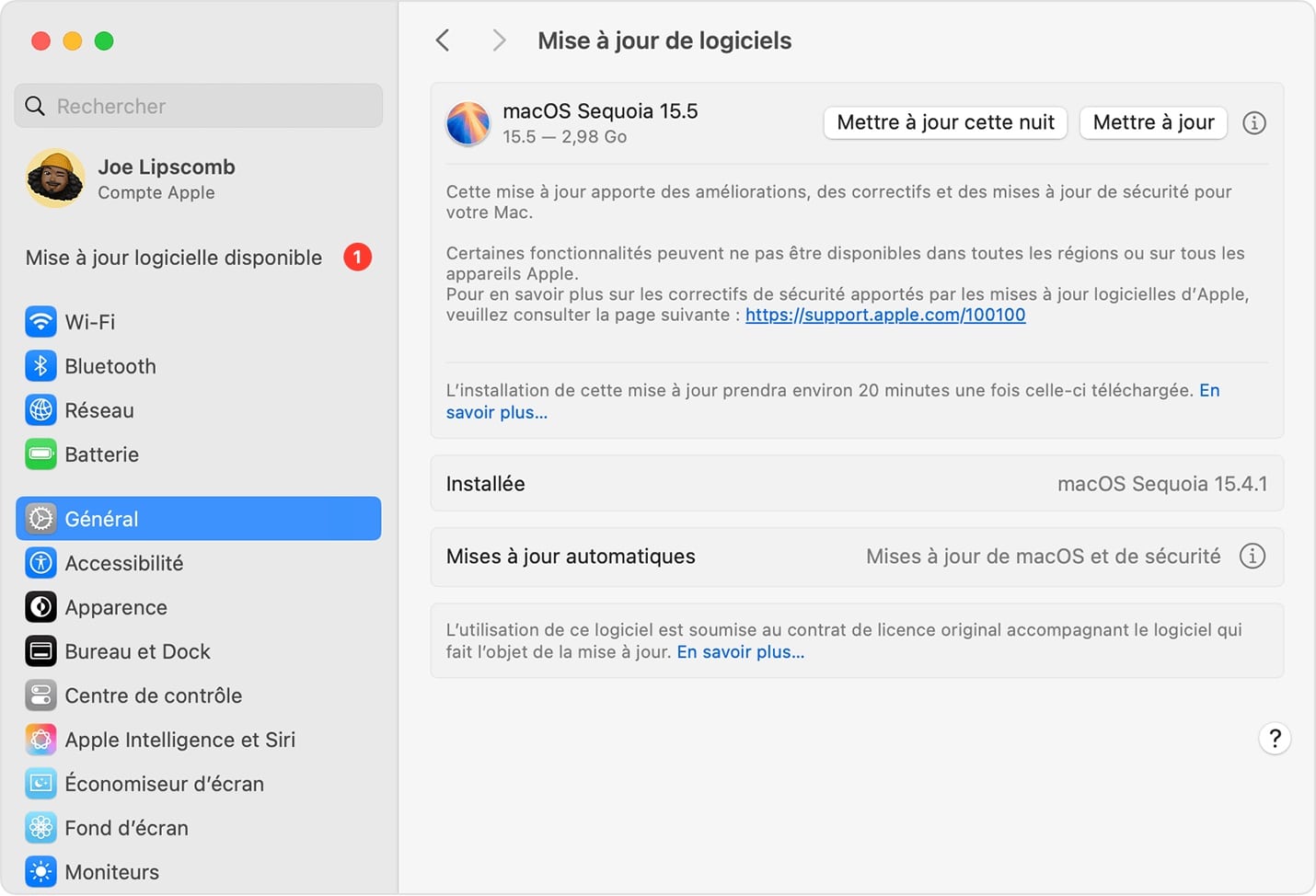Click the 15.5 — 2,98 Go size text
The width and height of the screenshot is (1316, 896).
coord(565,137)
